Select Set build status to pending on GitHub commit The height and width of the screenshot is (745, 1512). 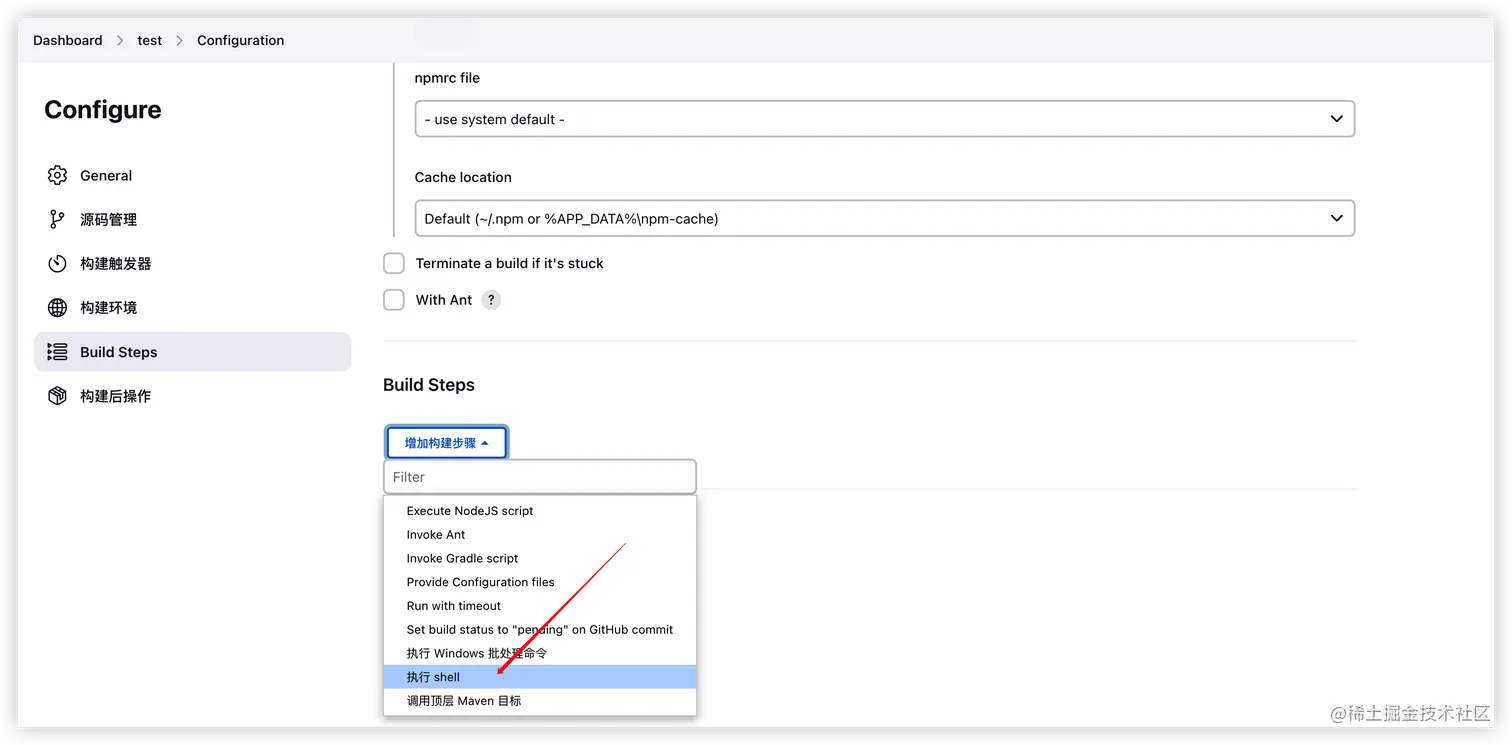click(540, 630)
